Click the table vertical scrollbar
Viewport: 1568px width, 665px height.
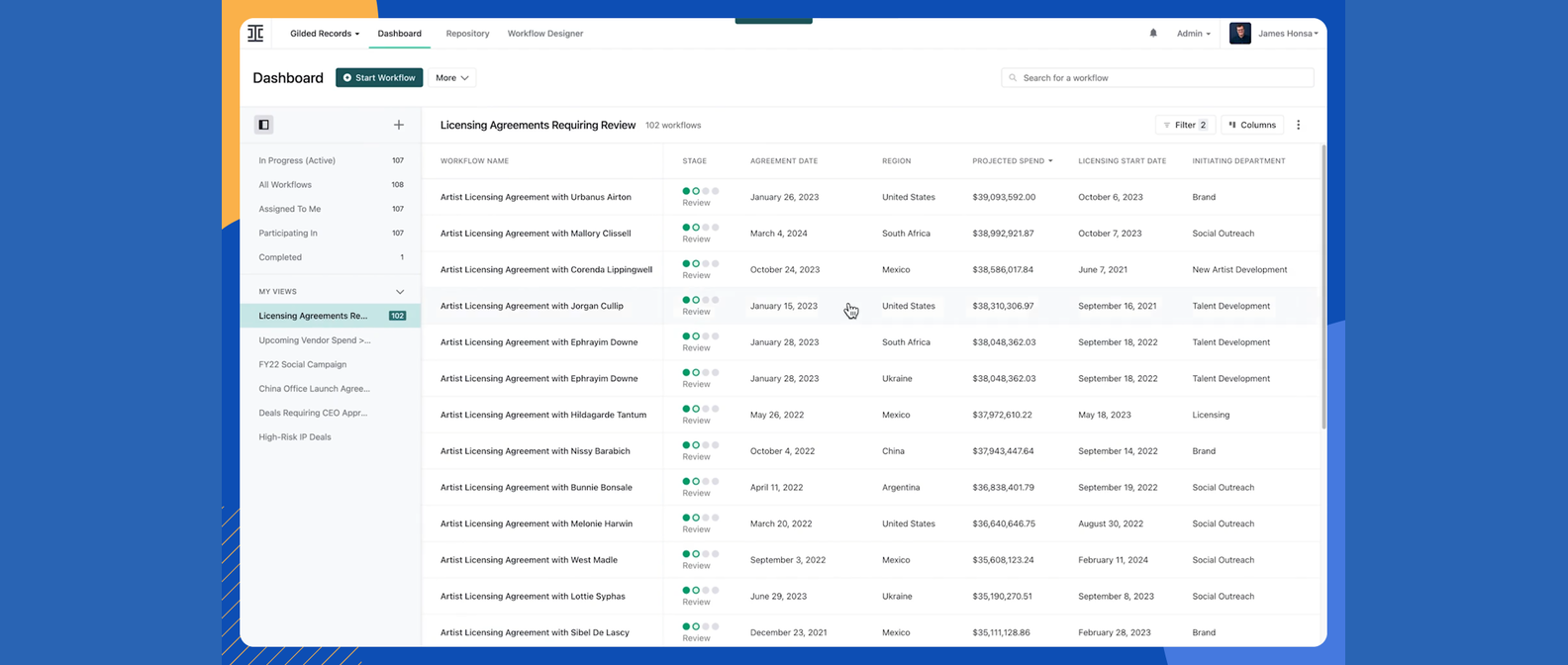[1323, 287]
